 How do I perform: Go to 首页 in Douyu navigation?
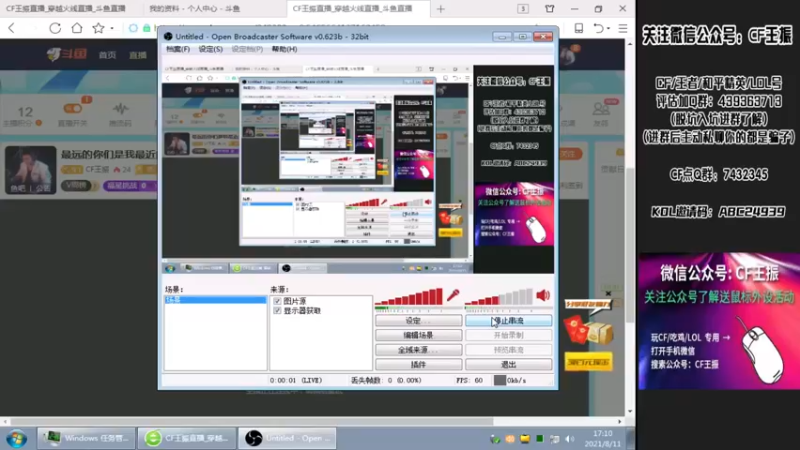coord(107,55)
